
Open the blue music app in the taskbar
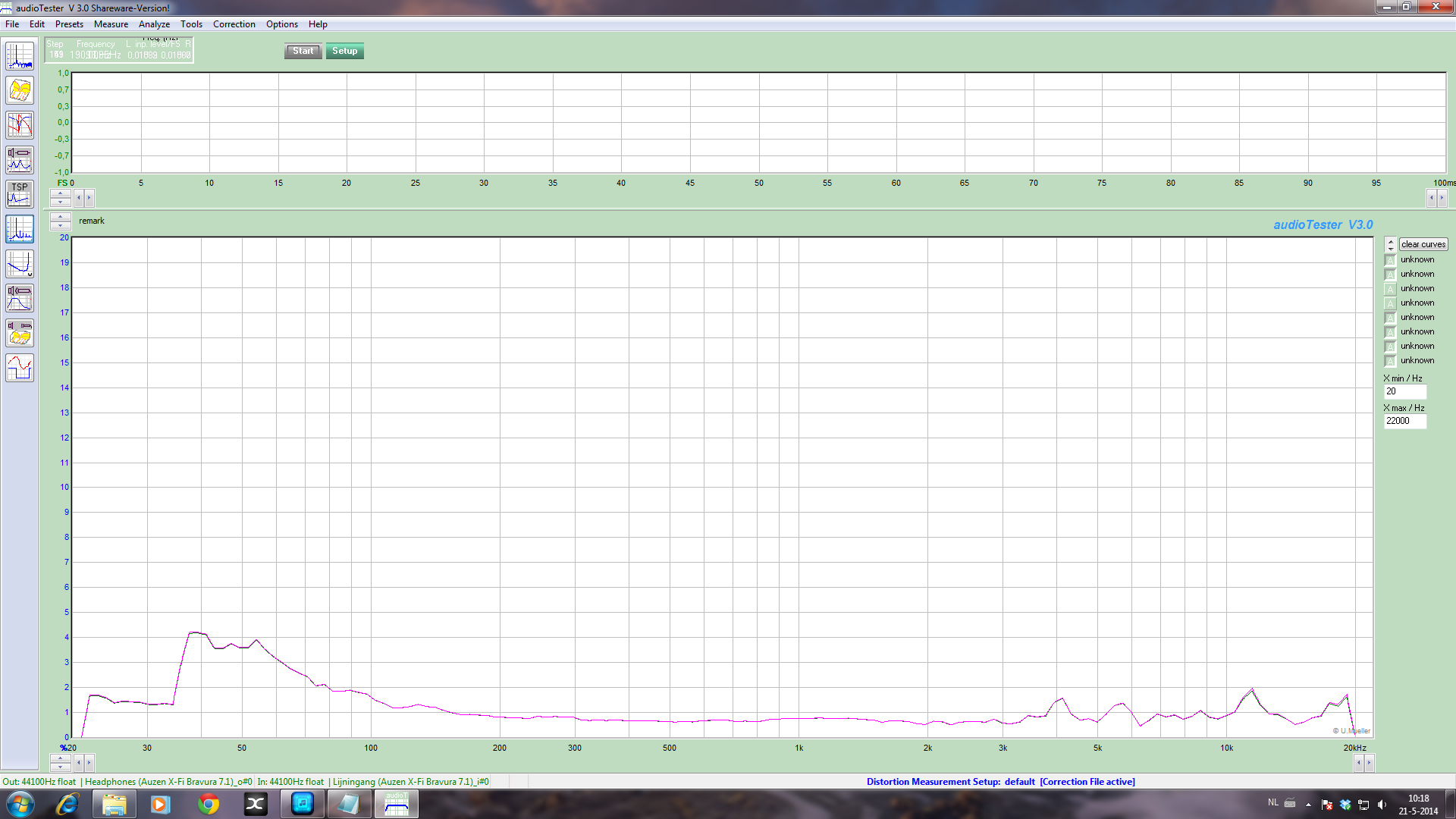(303, 804)
